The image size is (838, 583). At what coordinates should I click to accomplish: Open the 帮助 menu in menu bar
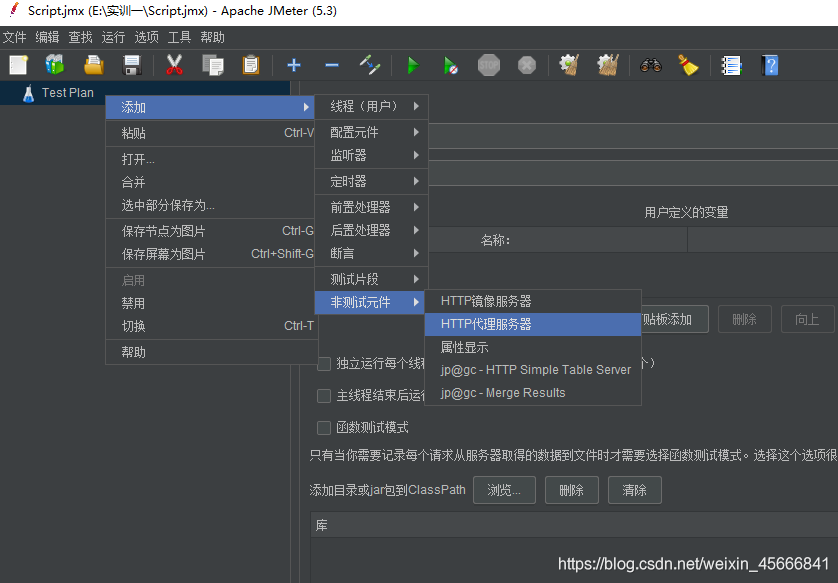coord(212,37)
